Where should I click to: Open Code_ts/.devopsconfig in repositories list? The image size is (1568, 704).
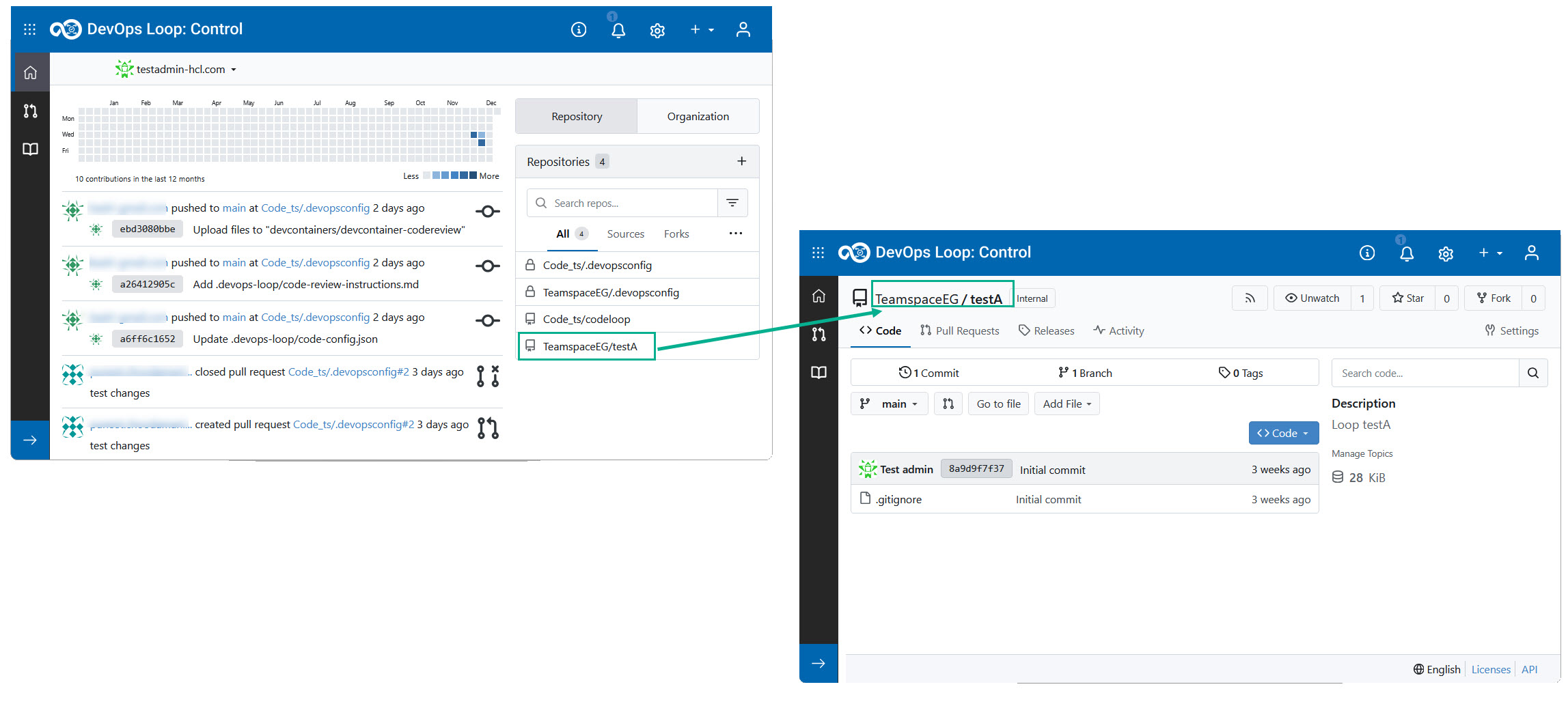coord(597,265)
